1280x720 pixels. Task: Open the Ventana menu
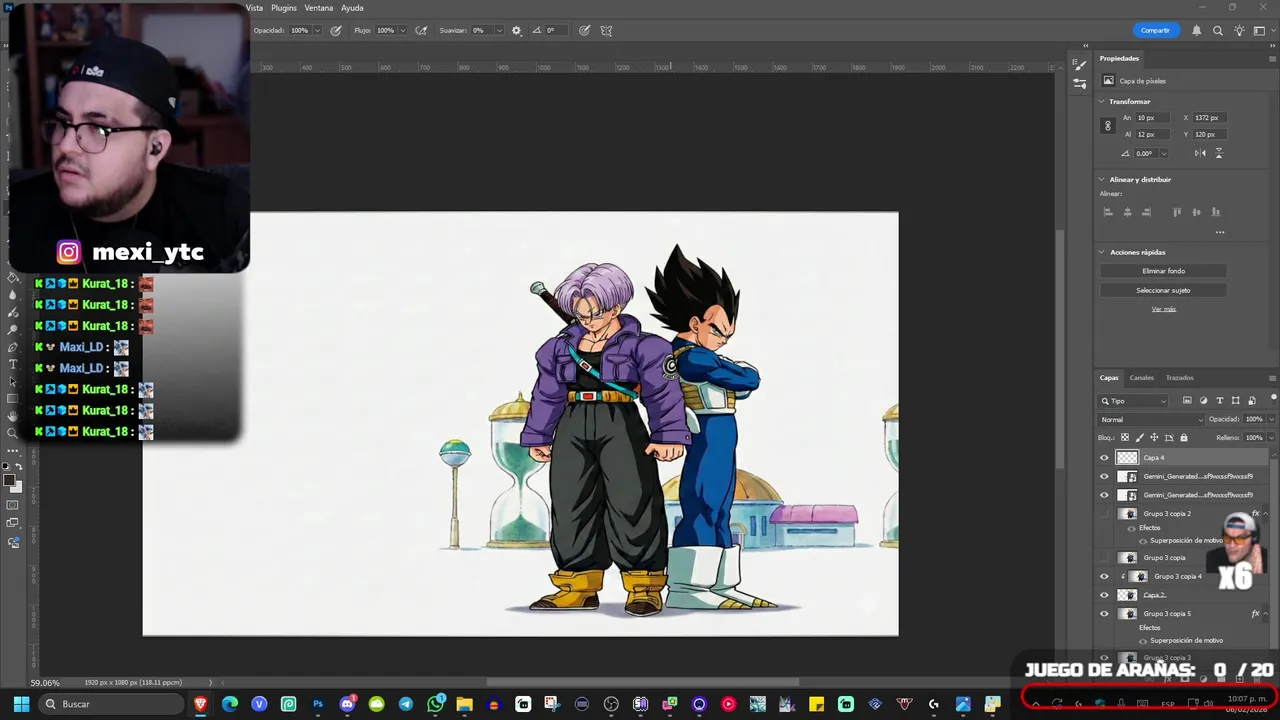(x=318, y=8)
